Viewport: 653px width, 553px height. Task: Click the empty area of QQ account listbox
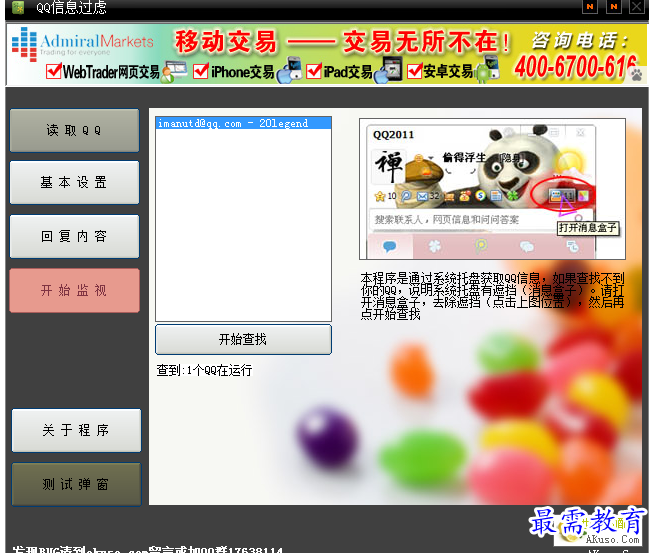point(243,225)
